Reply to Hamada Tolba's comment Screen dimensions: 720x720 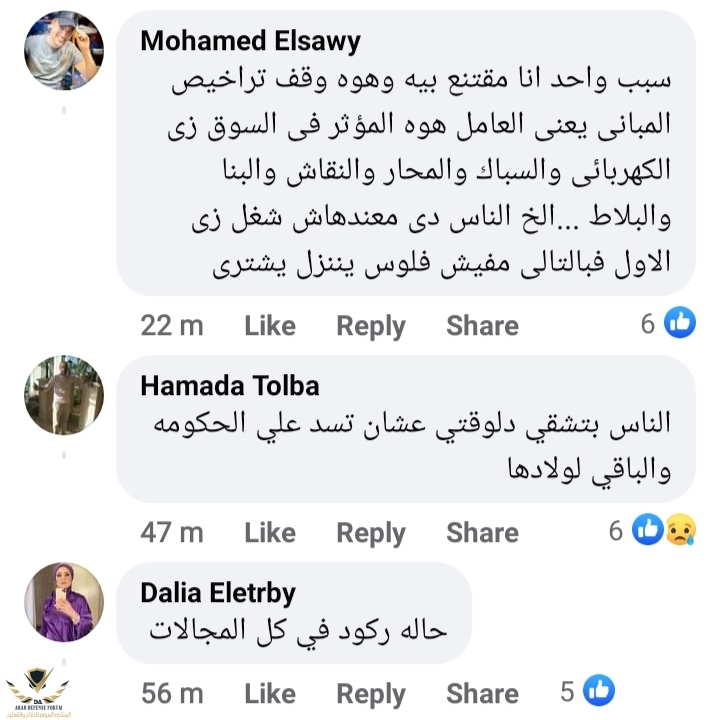pos(371,533)
